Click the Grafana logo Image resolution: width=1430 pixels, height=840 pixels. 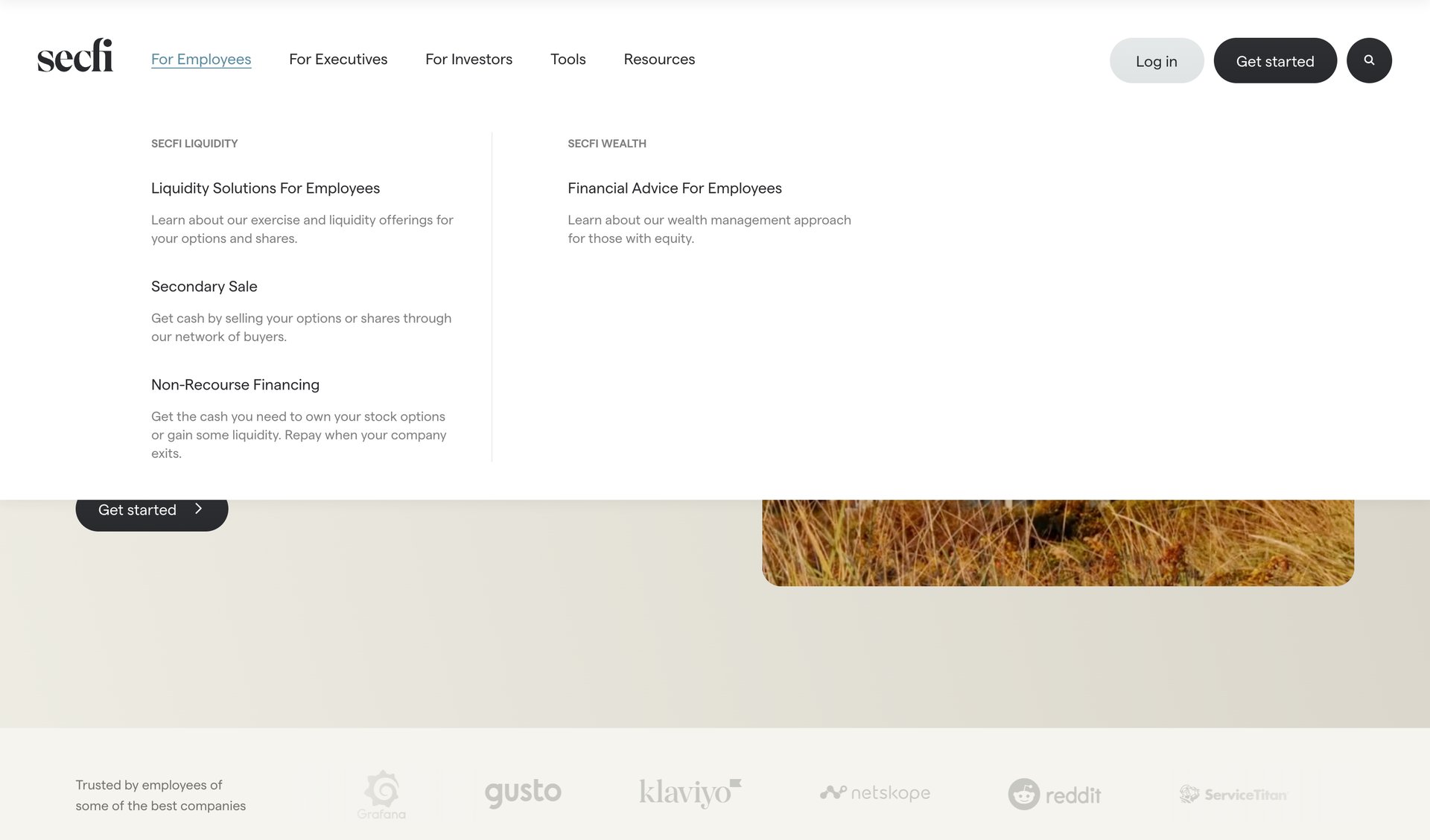382,793
